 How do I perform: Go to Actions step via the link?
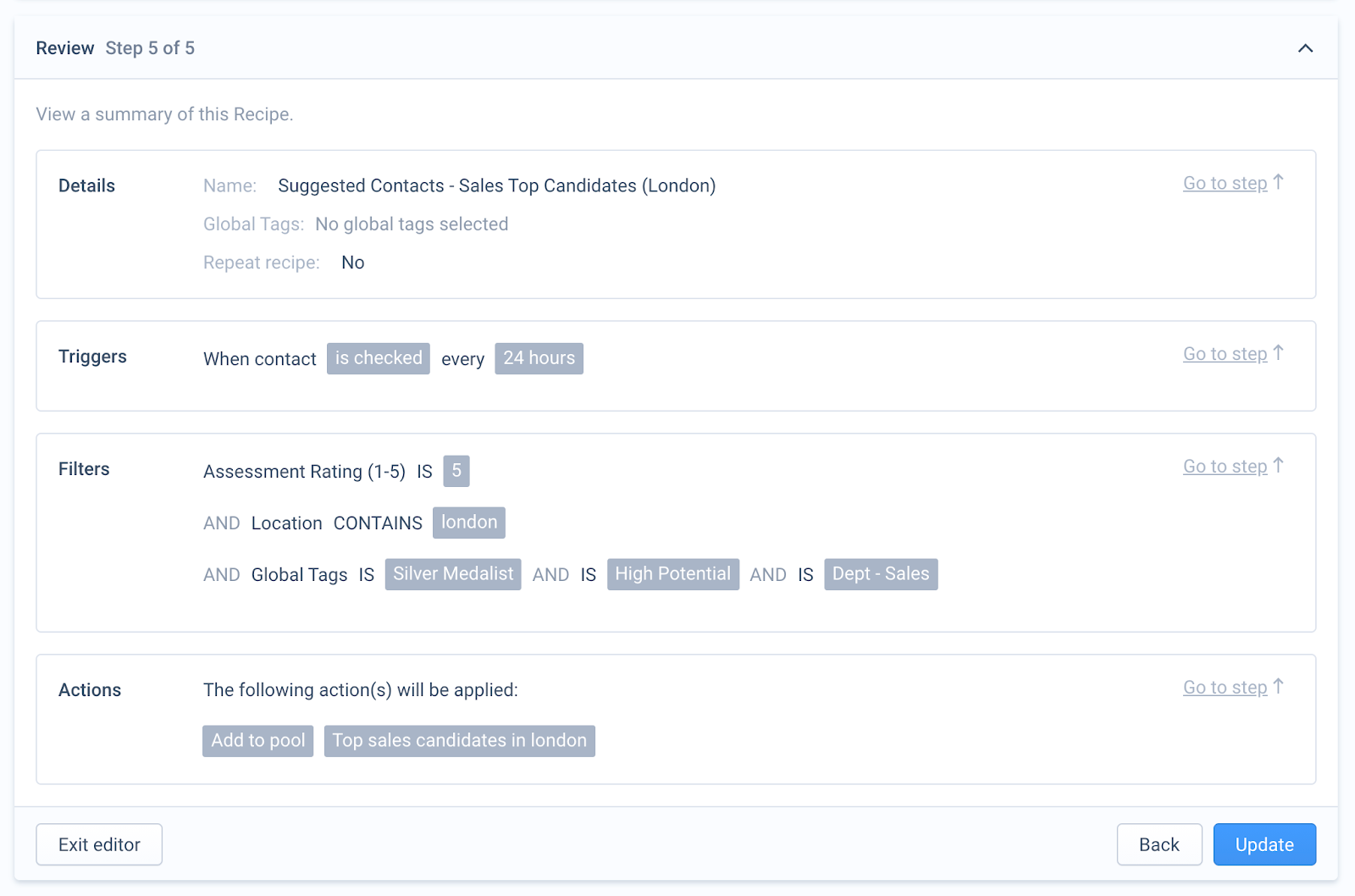click(x=1225, y=688)
